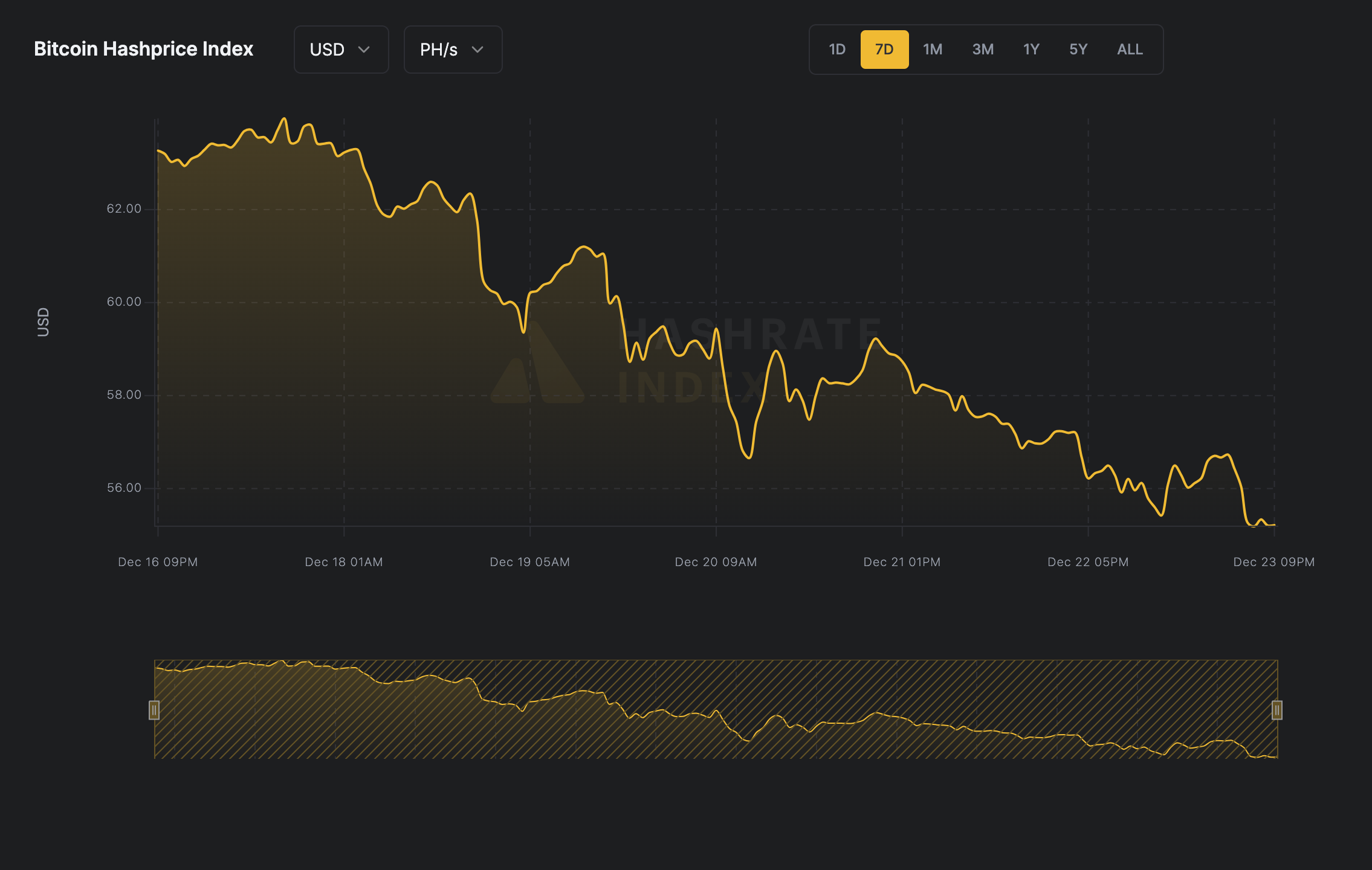Screen dimensions: 1372x870
Task: Click the left range slider handle
Action: click(154, 710)
